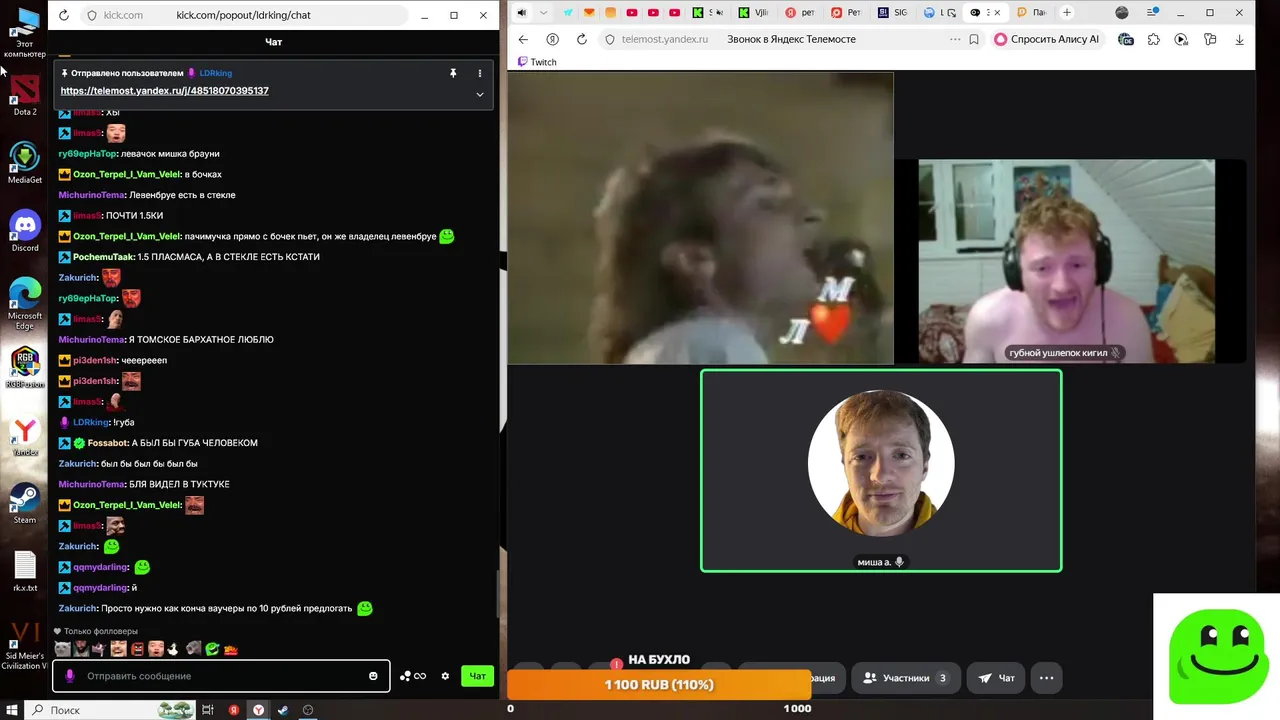
Task: Select message 'Я ТОМСКОЕ БАРХАТНОЕ ЛЮБЛЮ'
Action: [x=201, y=340]
